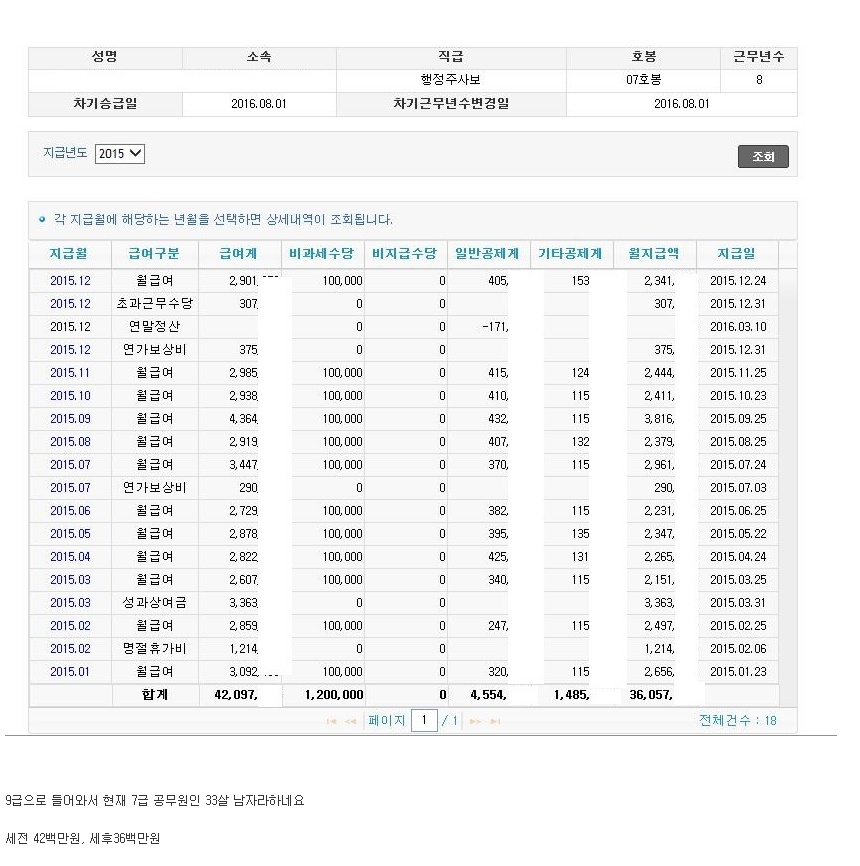Click the previous page arrow icon

[x=350, y=721]
